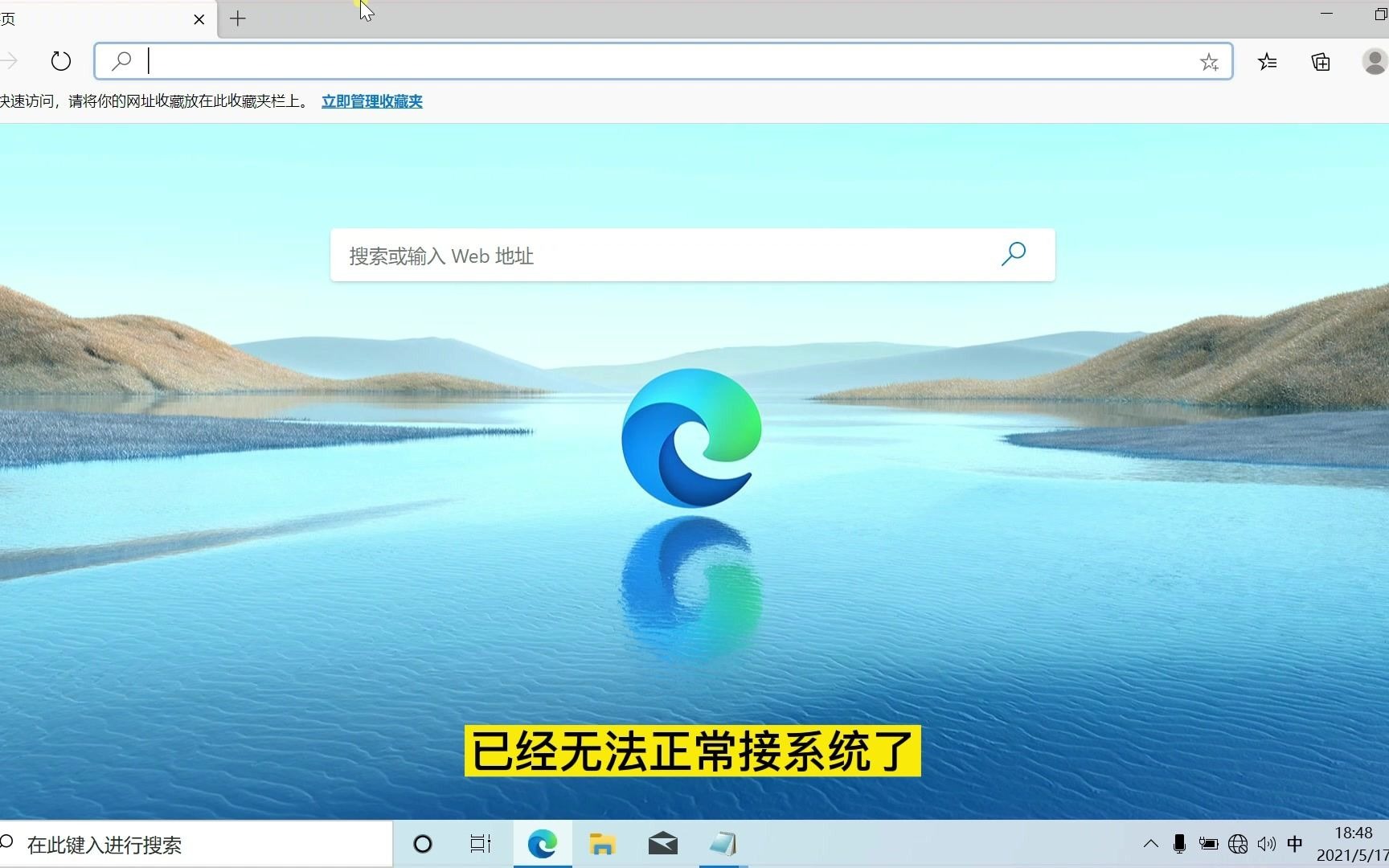Open the 立即管理收藏夹 link

click(x=372, y=101)
